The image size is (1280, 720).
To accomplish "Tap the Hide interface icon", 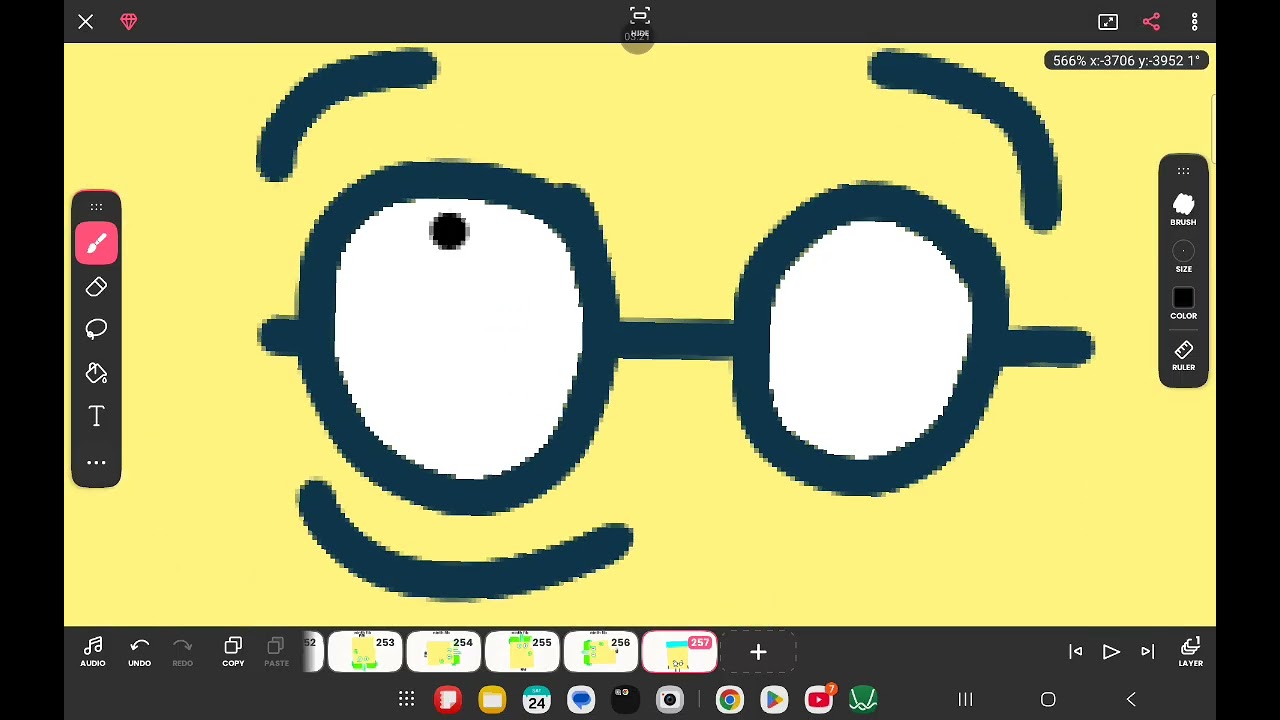I will click(639, 21).
